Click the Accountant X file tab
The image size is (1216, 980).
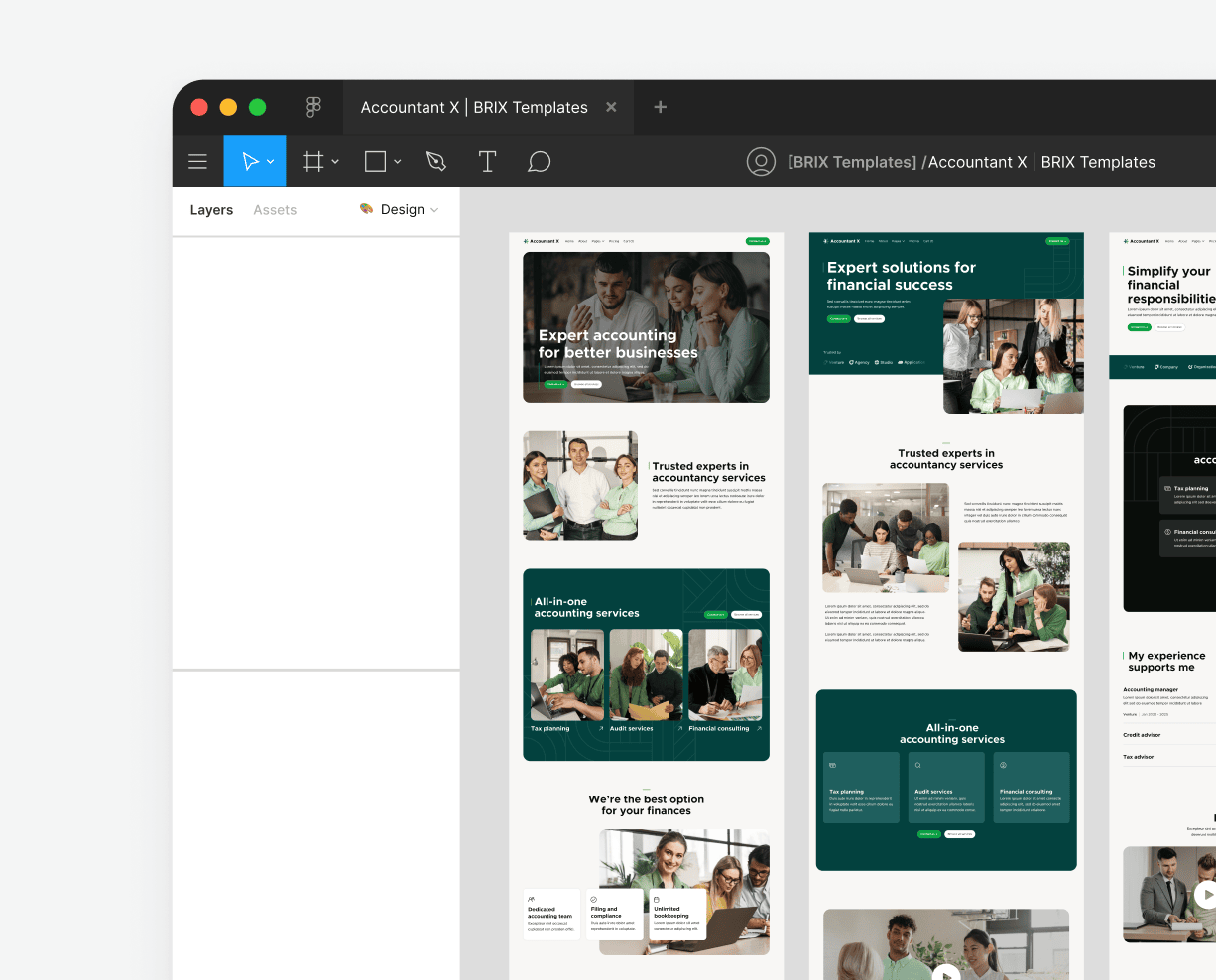pyautogui.click(x=474, y=107)
